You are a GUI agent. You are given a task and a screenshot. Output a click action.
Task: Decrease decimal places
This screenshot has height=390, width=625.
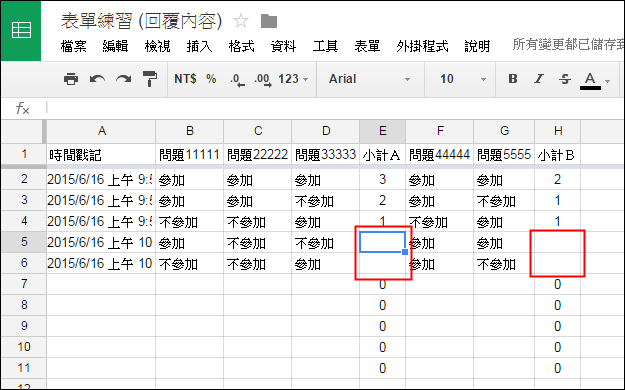pos(237,79)
